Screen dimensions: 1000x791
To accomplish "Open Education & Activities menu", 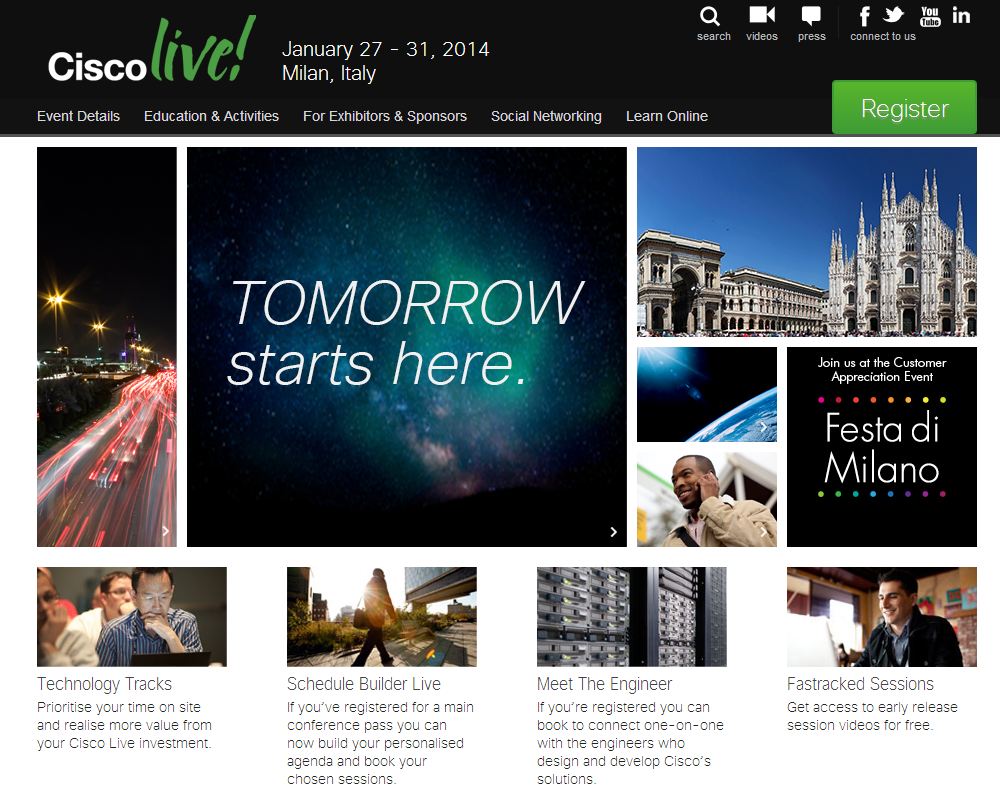I will click(211, 116).
